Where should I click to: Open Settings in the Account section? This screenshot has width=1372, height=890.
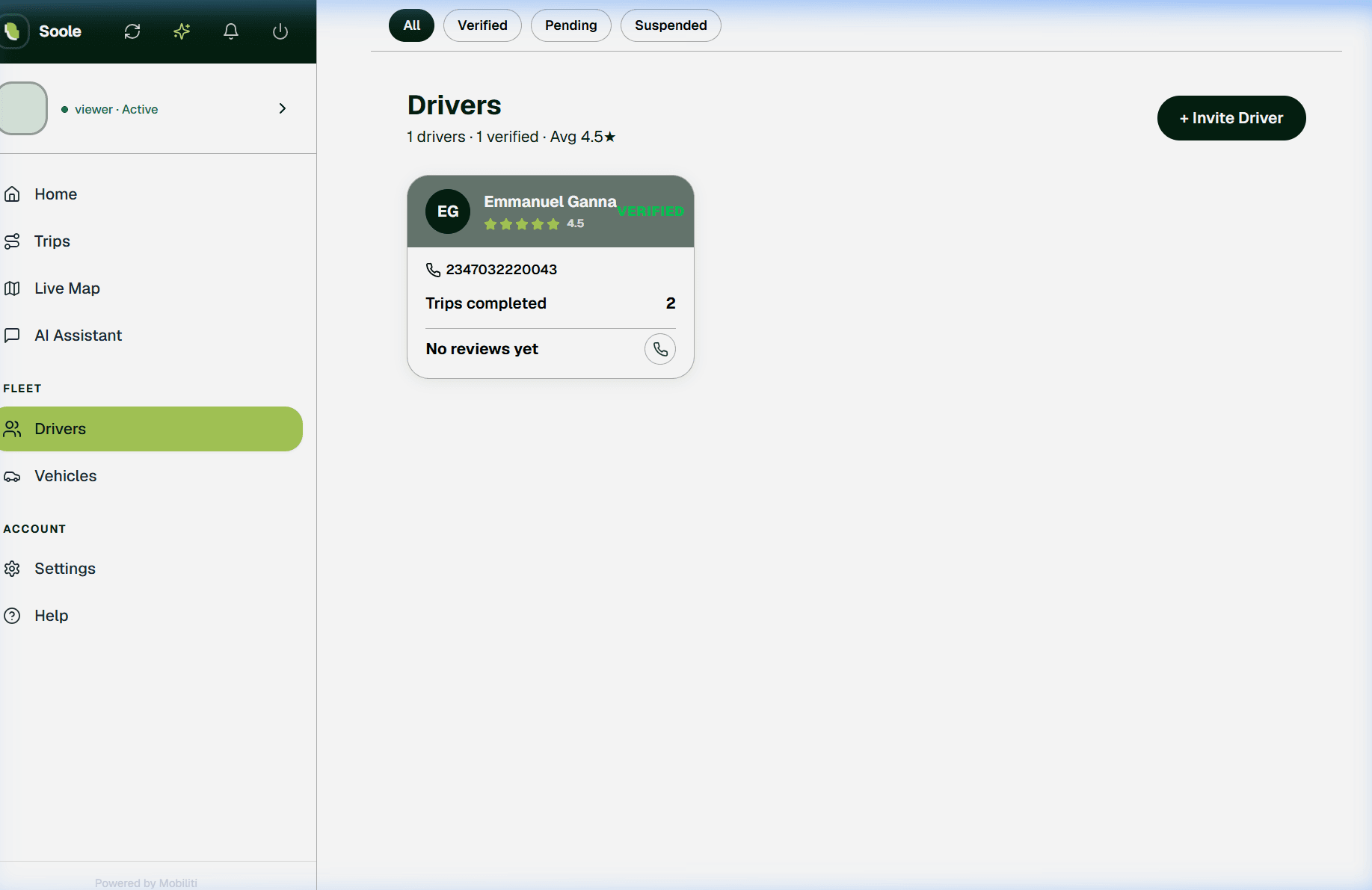(x=151, y=569)
